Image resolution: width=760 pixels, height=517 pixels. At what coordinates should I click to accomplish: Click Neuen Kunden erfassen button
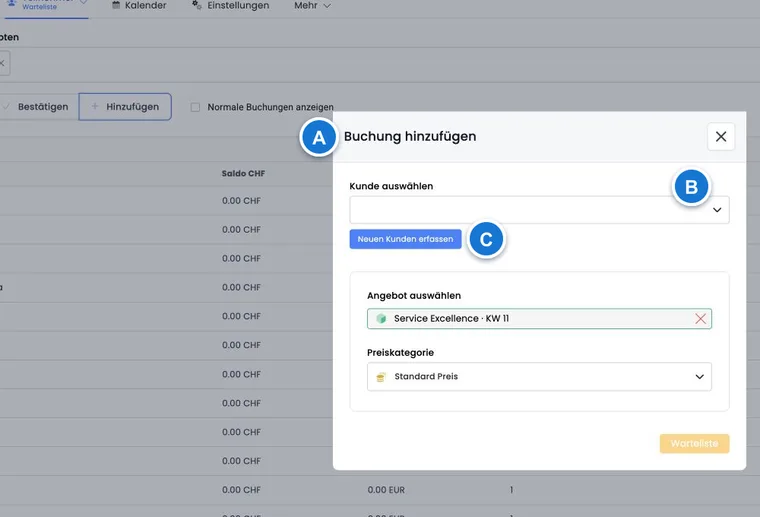[405, 239]
